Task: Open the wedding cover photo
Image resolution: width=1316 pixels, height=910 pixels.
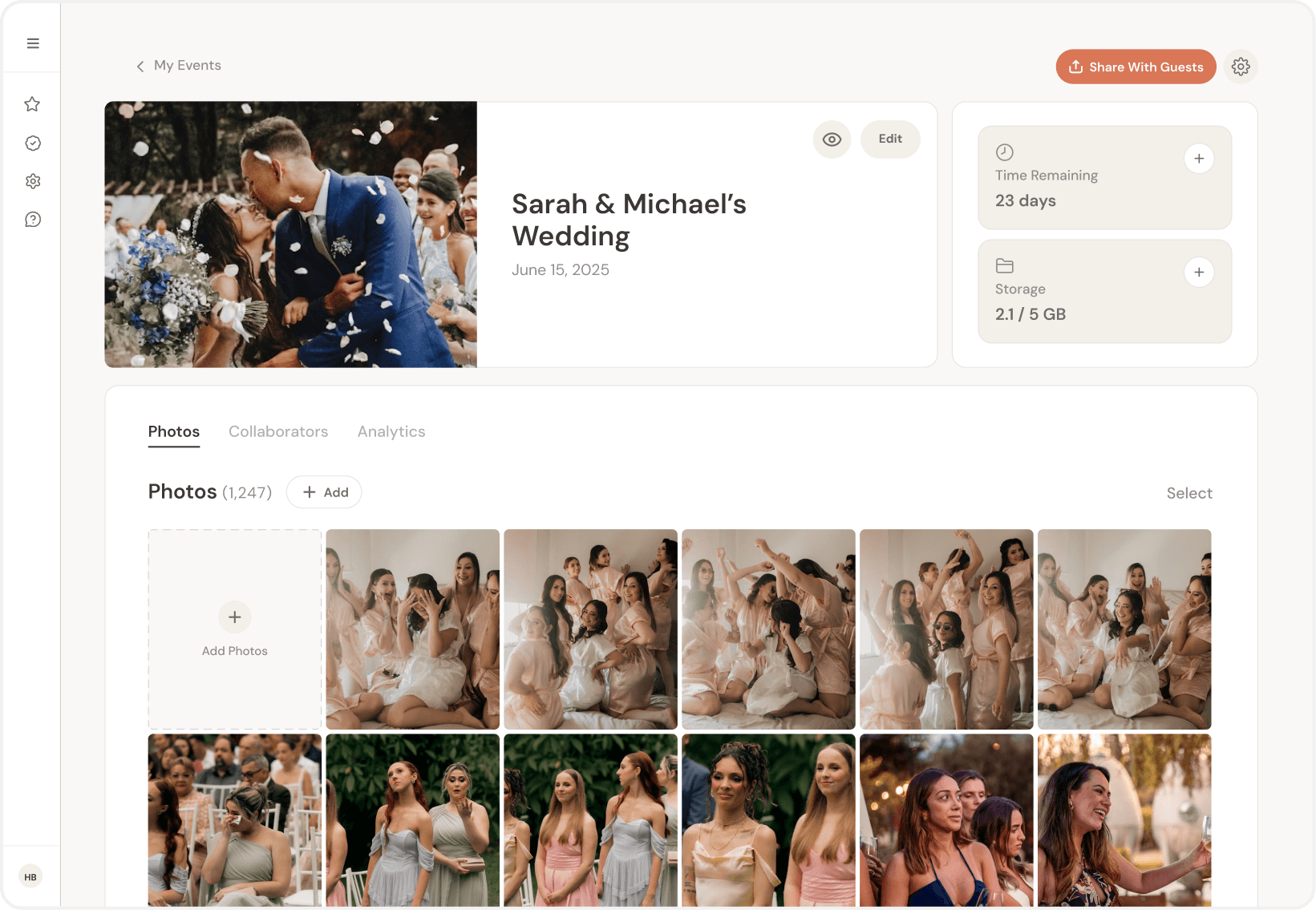Action: click(291, 234)
